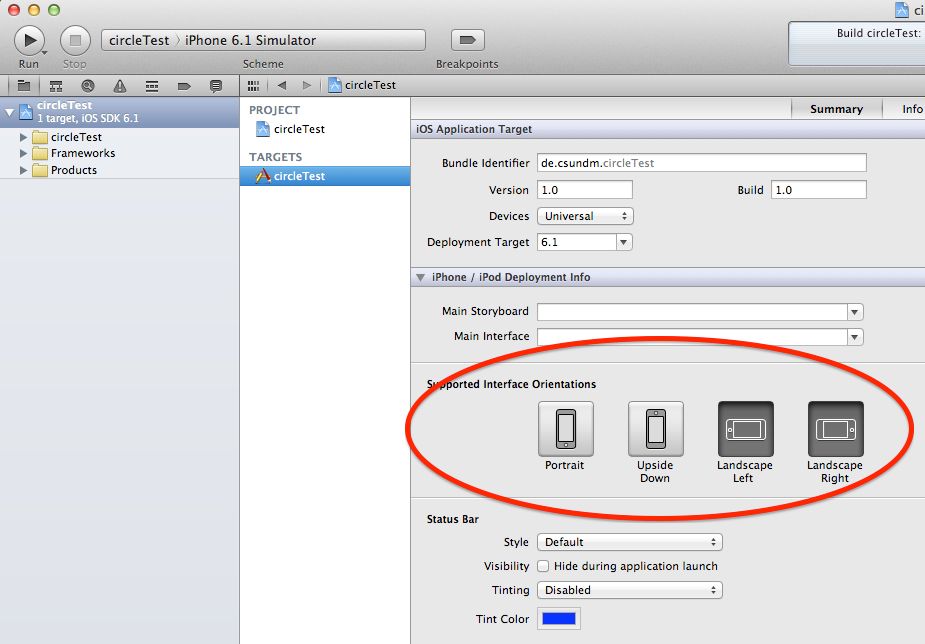The image size is (925, 644).
Task: Open the Issue navigator warning icon
Action: click(x=120, y=86)
